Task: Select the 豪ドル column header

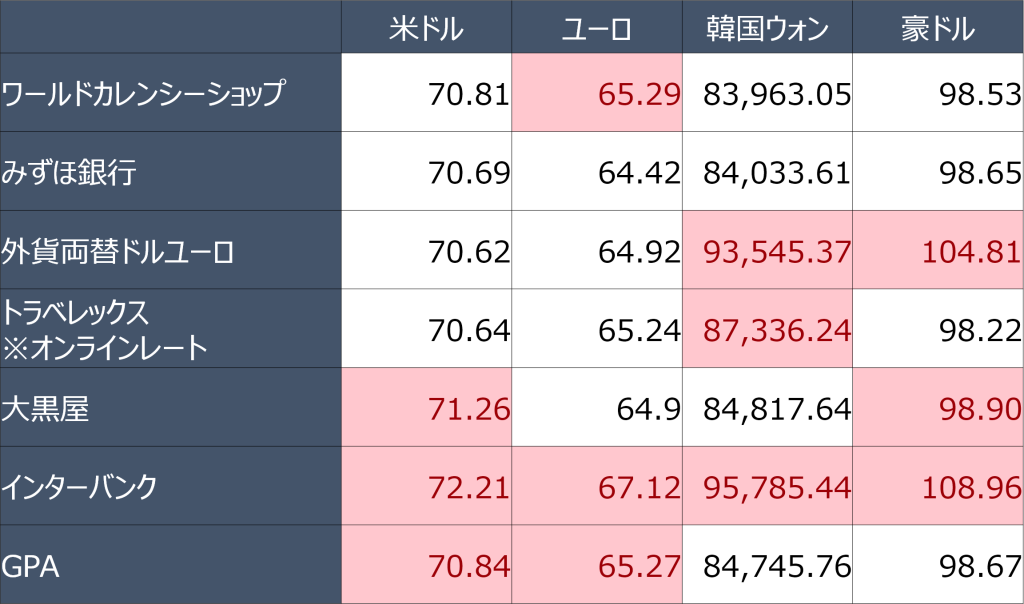Action: (938, 27)
